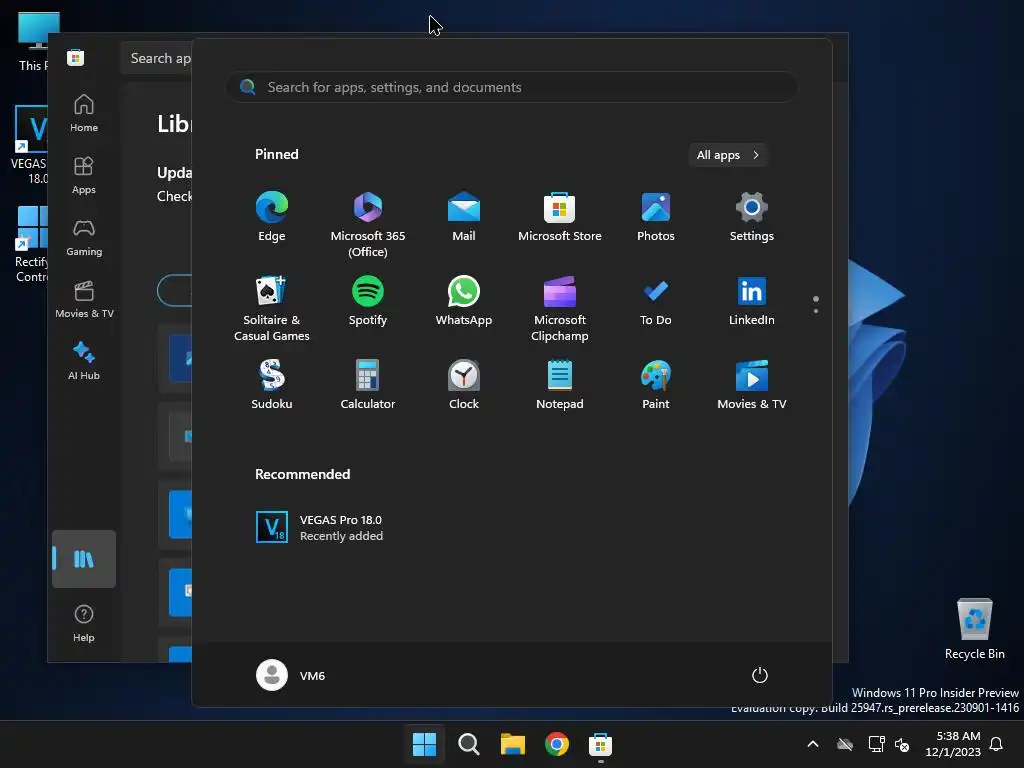Viewport: 1024px width, 768px height.
Task: Select VEGAS Pro desktop shortcut
Action: (30, 145)
